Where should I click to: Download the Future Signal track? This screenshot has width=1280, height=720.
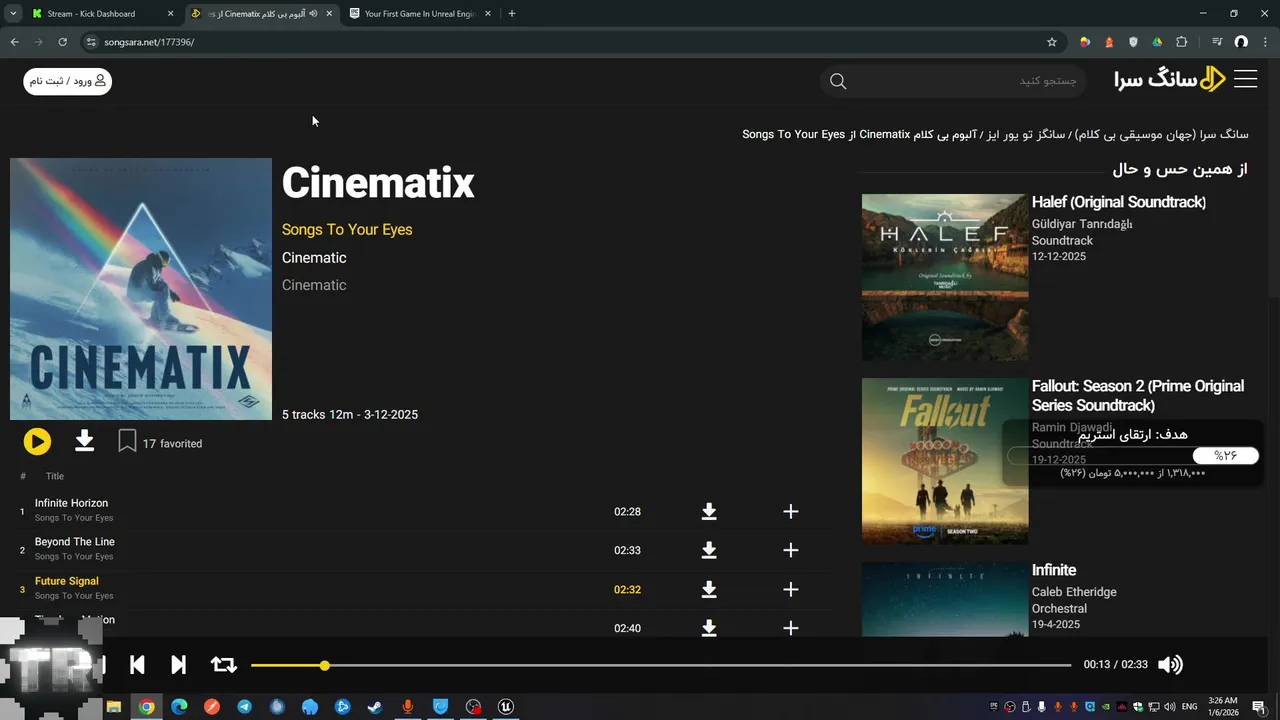(x=709, y=590)
